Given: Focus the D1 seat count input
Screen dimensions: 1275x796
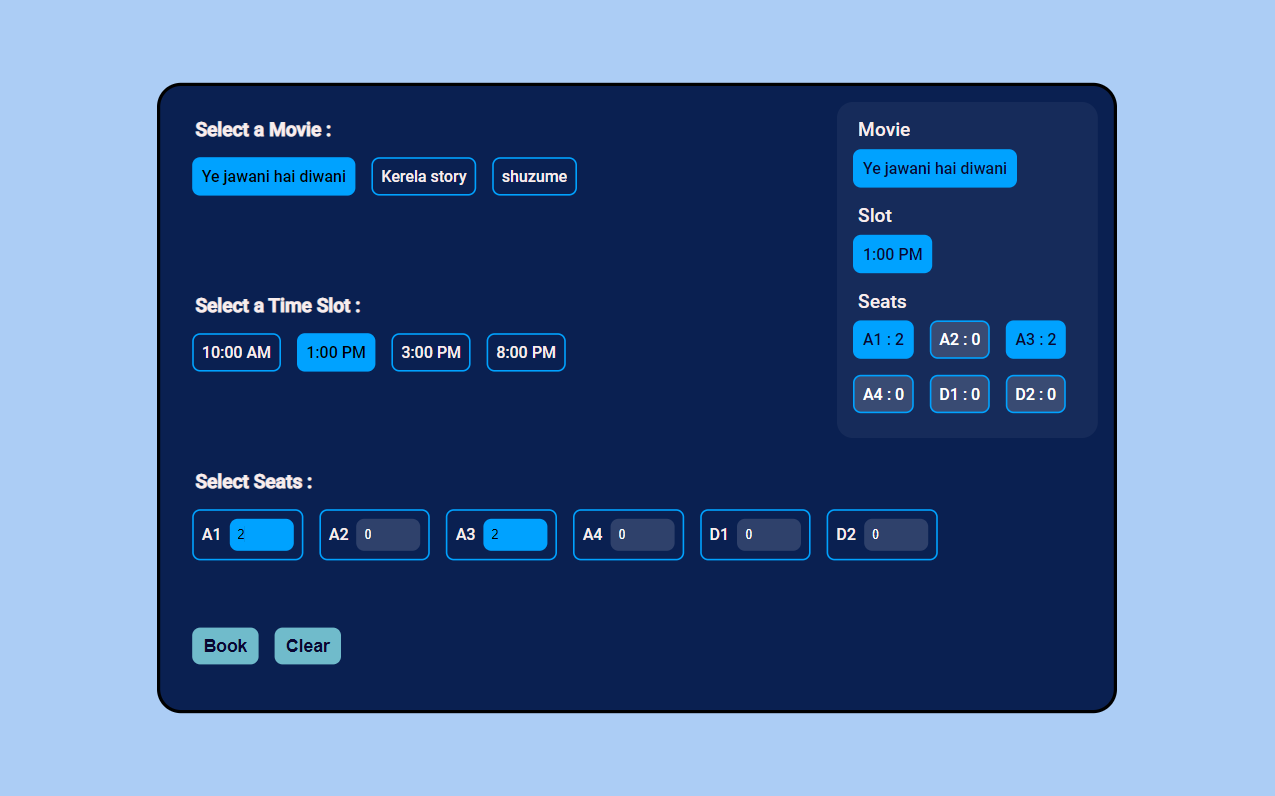Looking at the screenshot, I should pyautogui.click(x=770, y=535).
